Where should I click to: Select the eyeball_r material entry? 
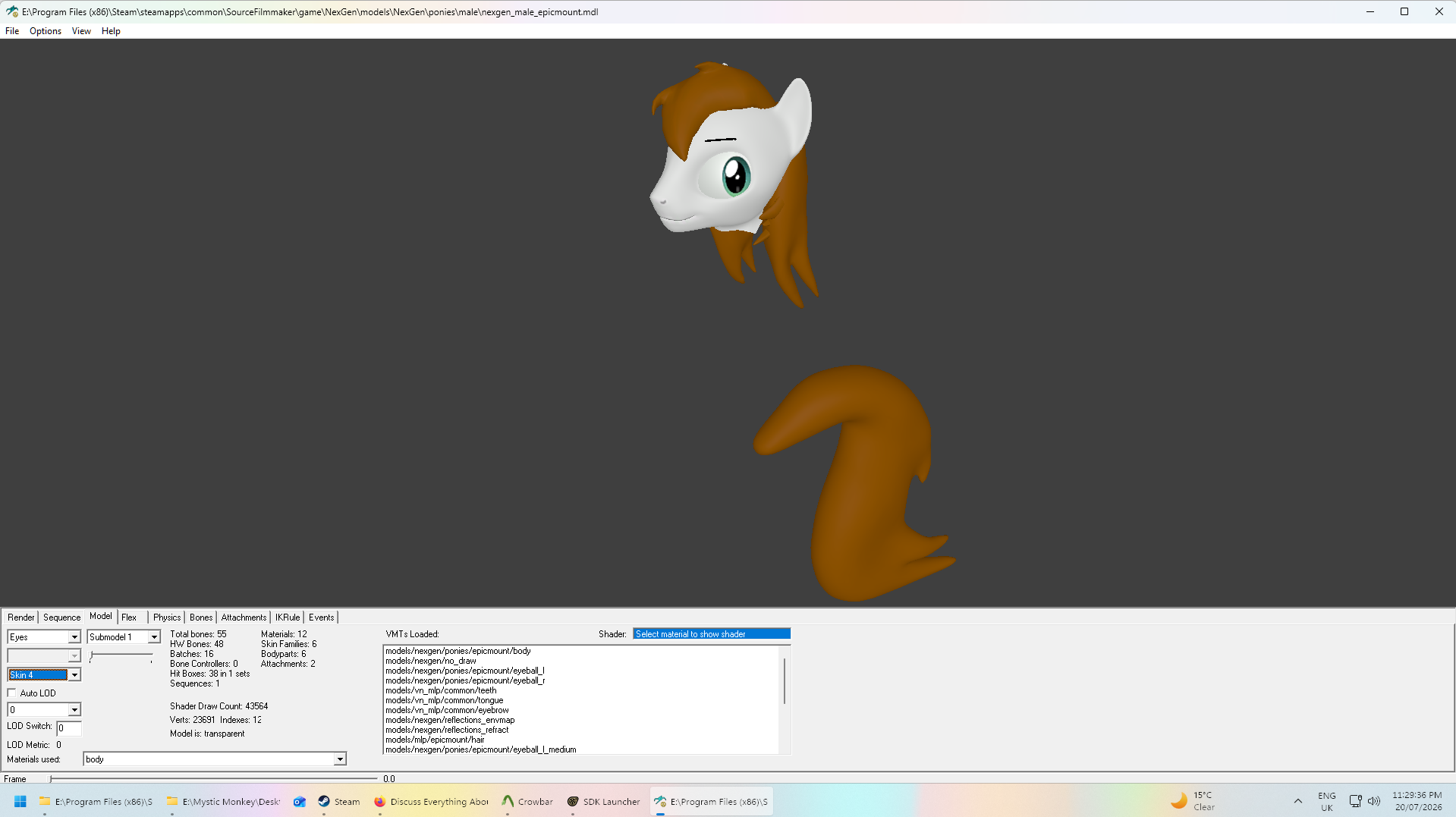click(465, 680)
